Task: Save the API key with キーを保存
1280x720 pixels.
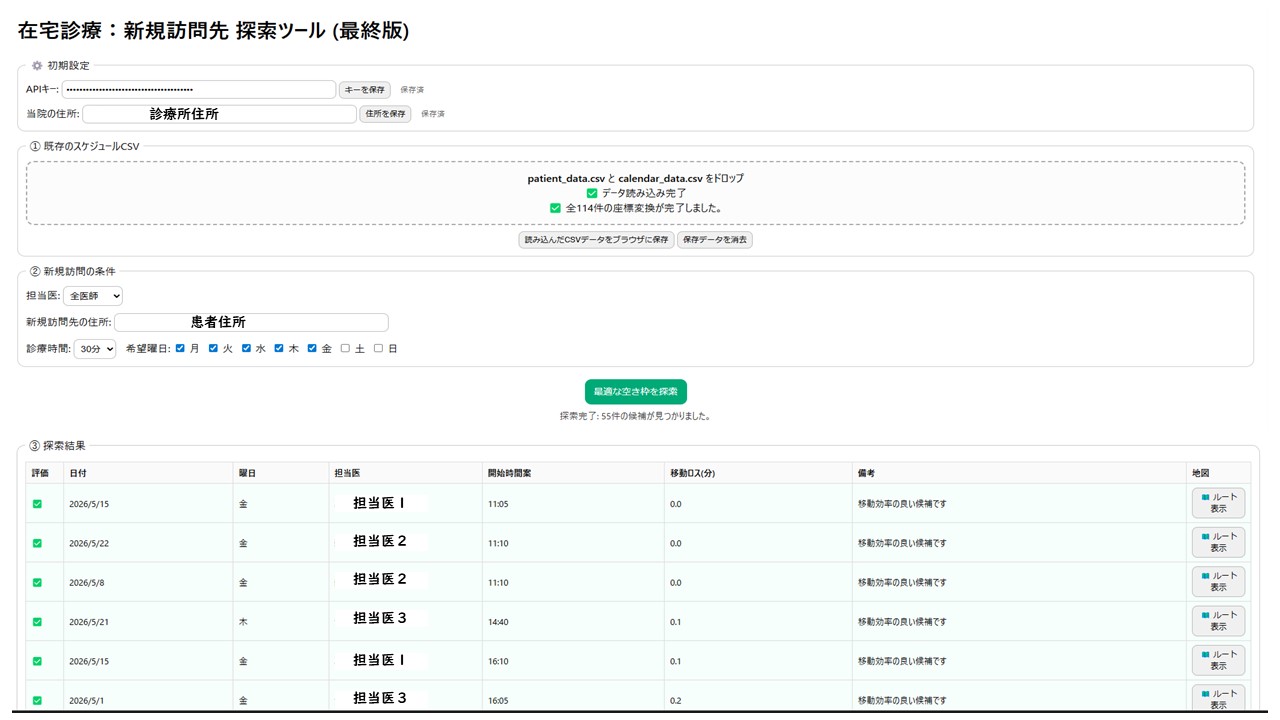Action: click(x=364, y=90)
